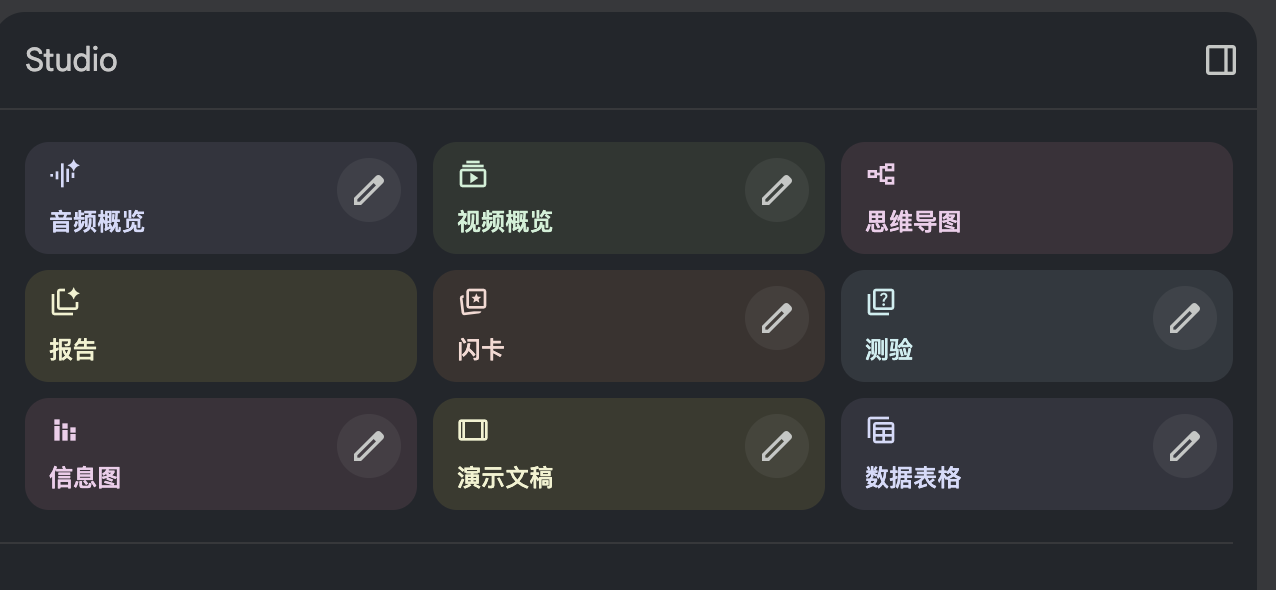Open 闪卡 customization pencil
Image resolution: width=1276 pixels, height=590 pixels.
[x=777, y=318]
